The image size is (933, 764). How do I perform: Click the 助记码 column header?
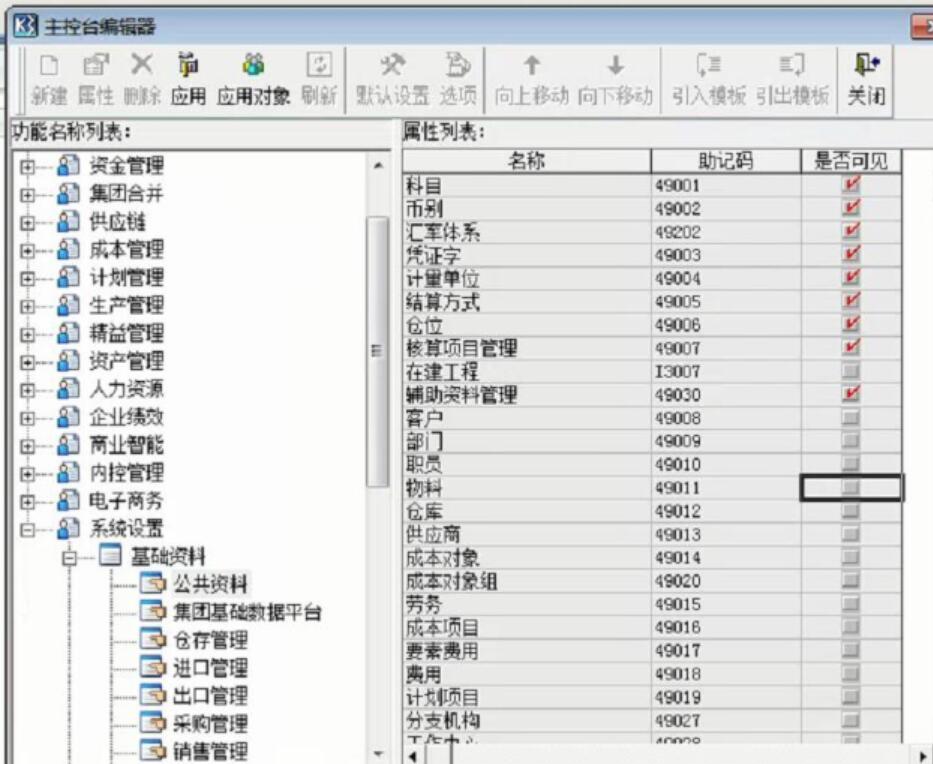click(725, 161)
